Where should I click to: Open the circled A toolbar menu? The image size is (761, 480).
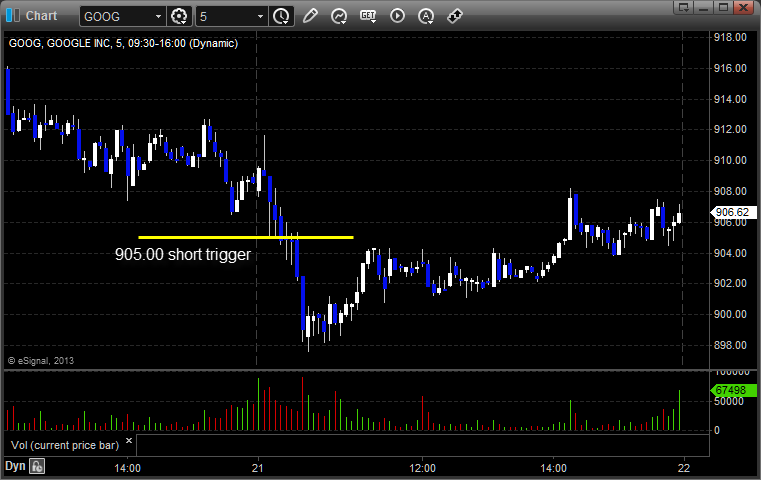pyautogui.click(x=426, y=16)
